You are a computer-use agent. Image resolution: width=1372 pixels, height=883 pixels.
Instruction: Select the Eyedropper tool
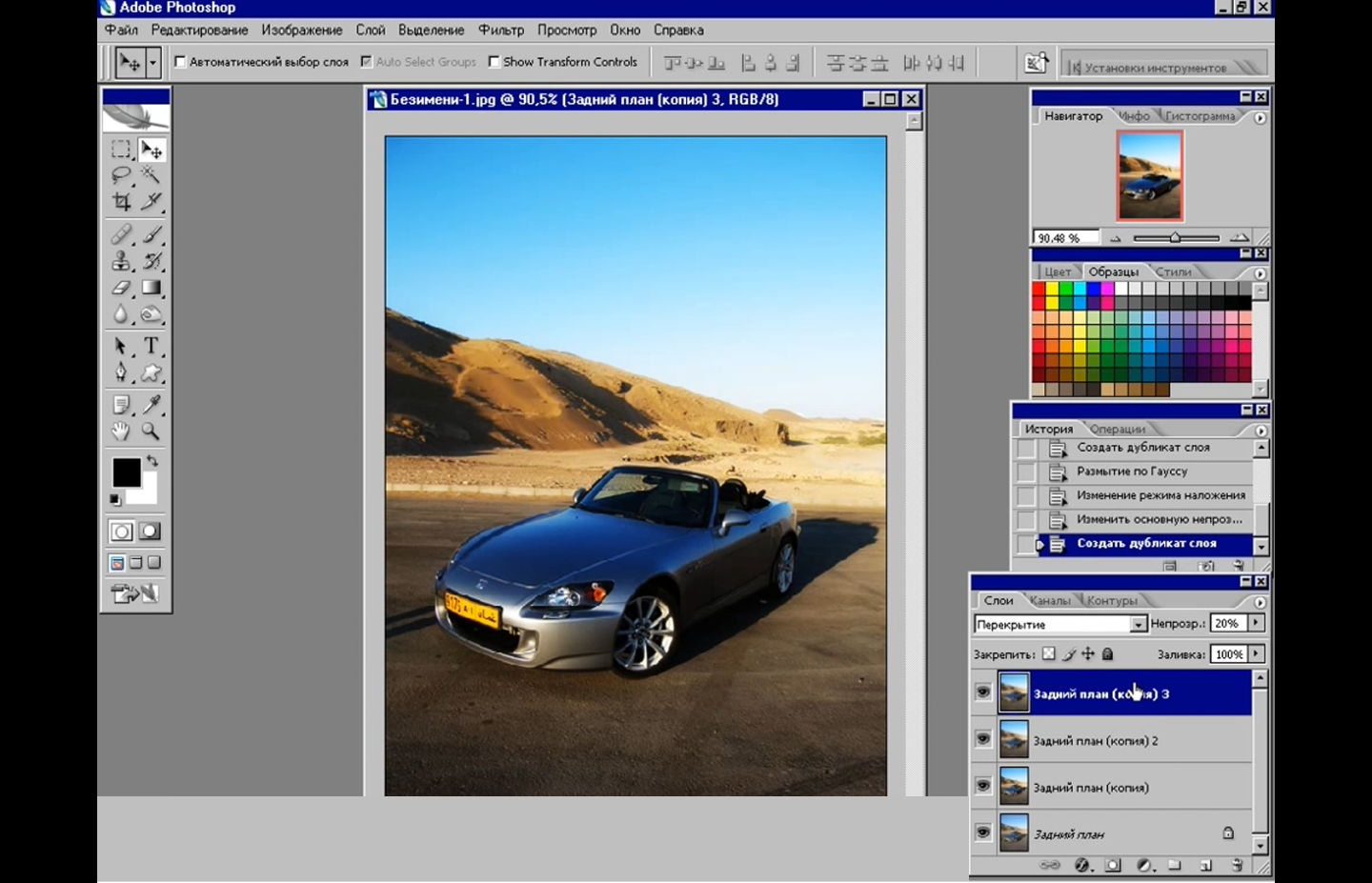click(x=151, y=405)
